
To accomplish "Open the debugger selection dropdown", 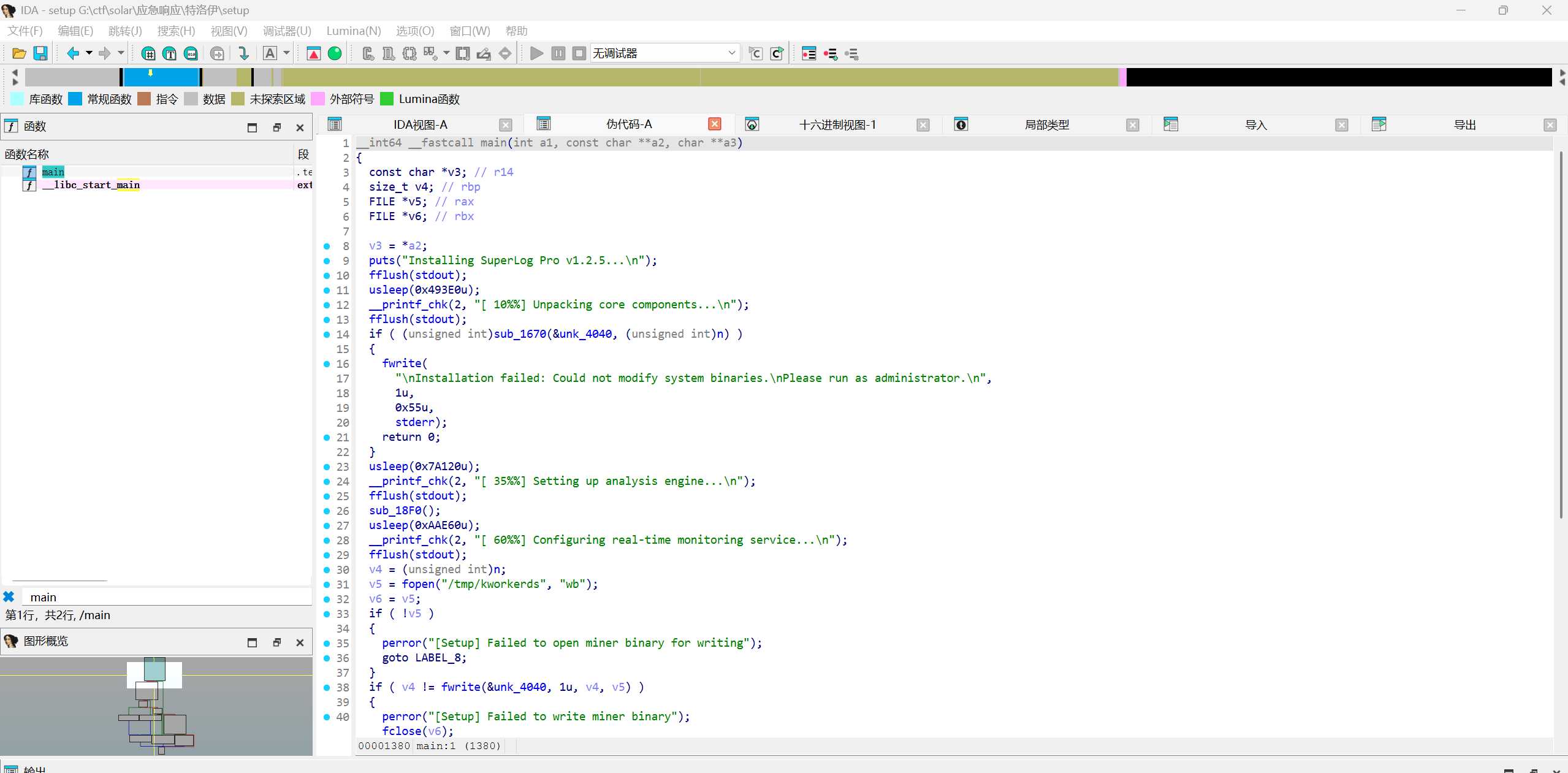I will pos(731,53).
